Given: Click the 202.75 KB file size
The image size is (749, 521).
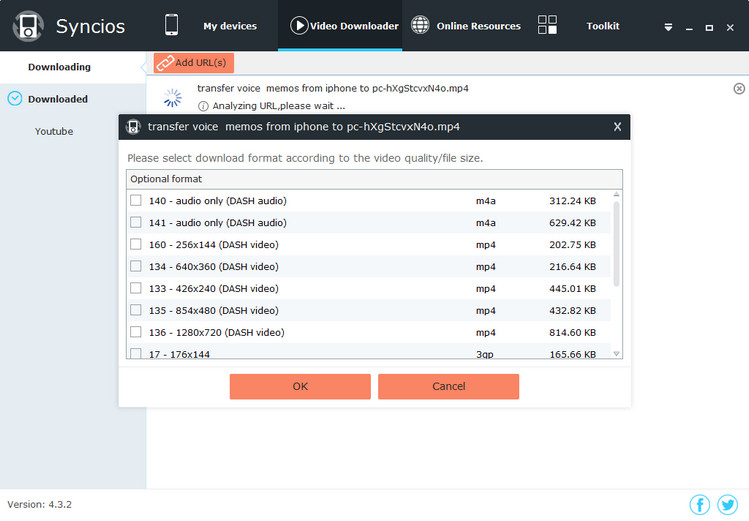Looking at the screenshot, I should (x=572, y=245).
